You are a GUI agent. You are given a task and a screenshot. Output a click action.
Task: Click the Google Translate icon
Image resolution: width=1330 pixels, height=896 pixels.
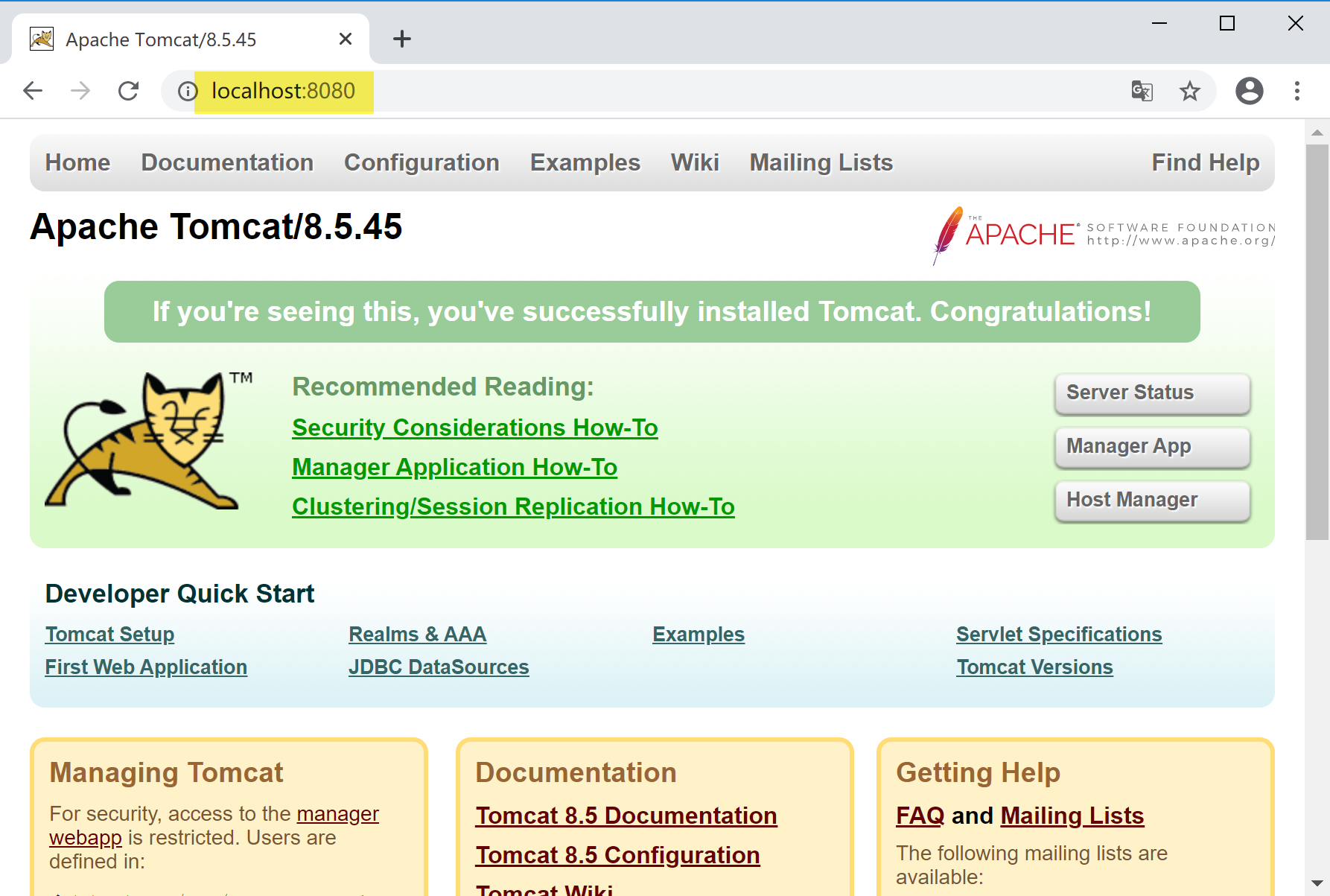[1142, 91]
